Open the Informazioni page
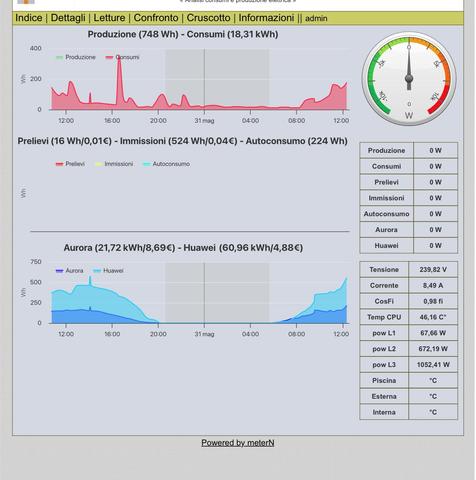Viewport: 476px width, 480px height. [266, 18]
